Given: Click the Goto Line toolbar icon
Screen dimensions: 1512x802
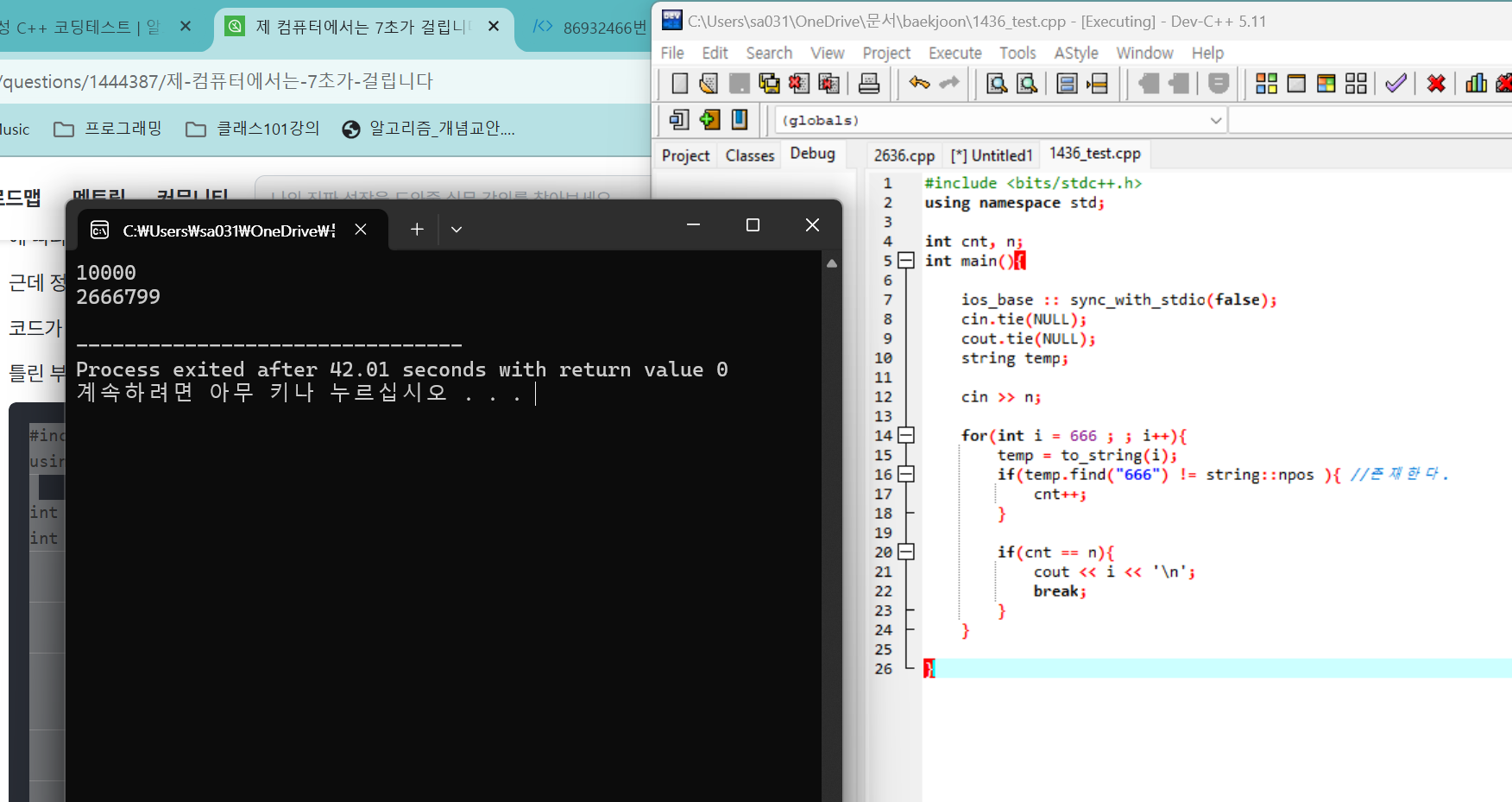Looking at the screenshot, I should 1097,83.
